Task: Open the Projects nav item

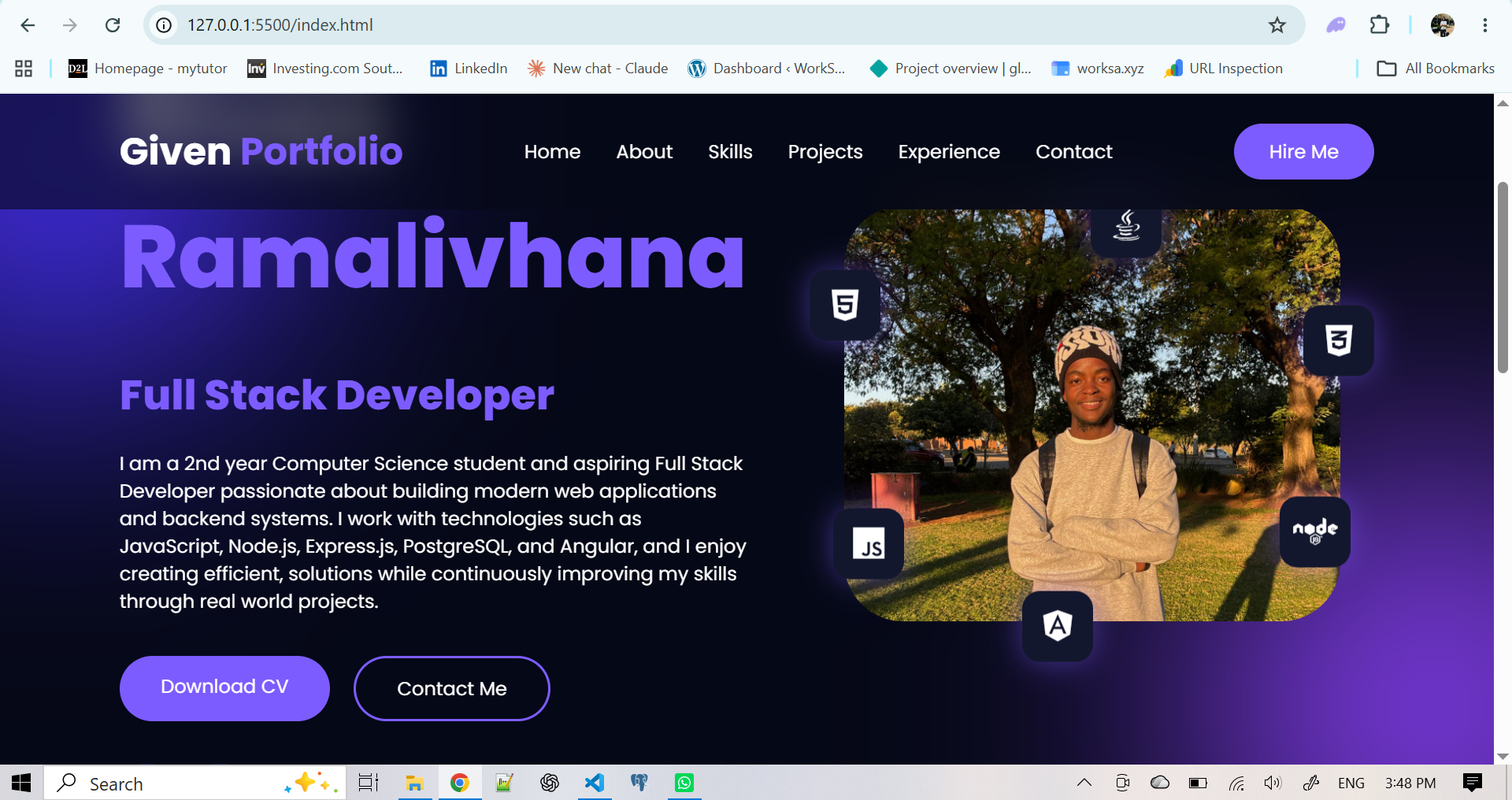Action: point(825,152)
